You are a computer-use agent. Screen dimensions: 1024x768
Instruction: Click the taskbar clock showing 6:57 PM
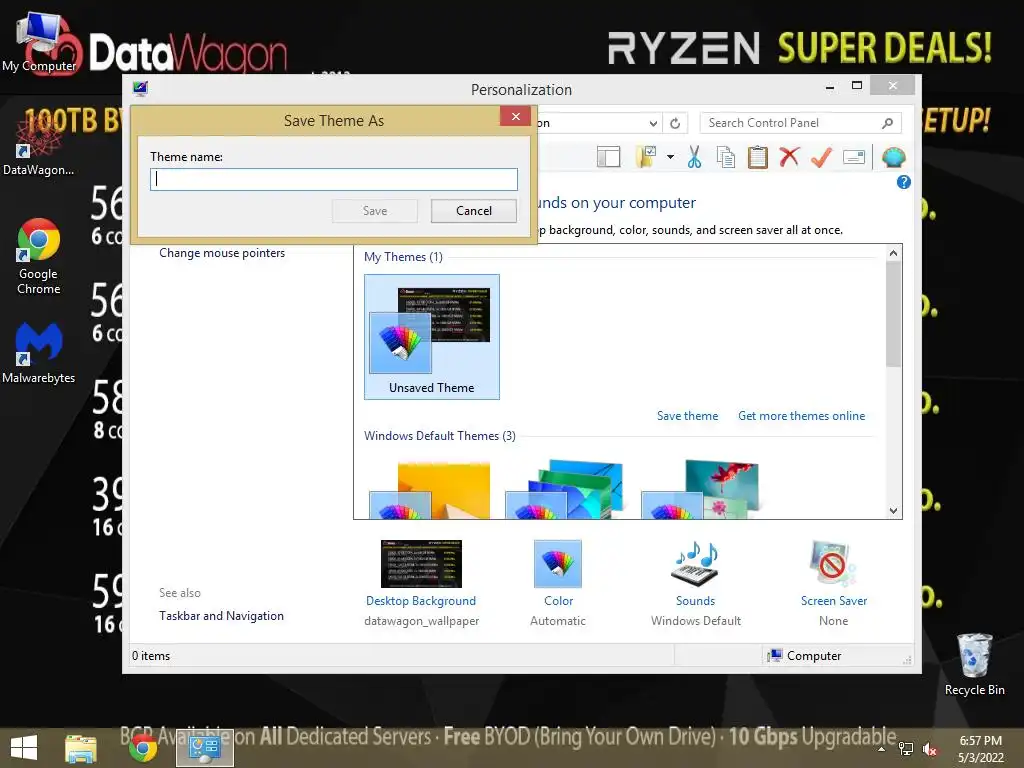(980, 749)
